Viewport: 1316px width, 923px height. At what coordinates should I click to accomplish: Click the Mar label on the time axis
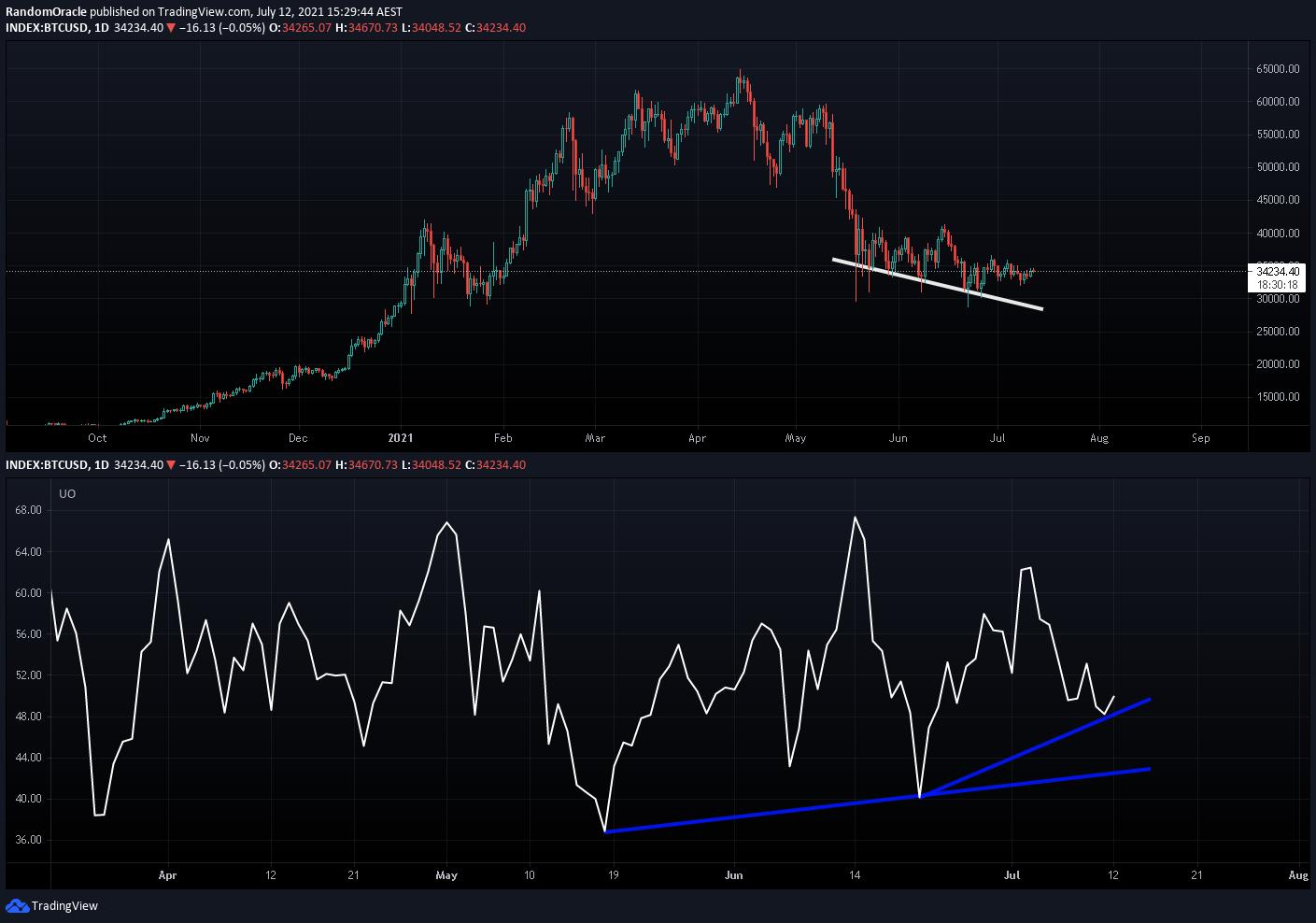595,438
